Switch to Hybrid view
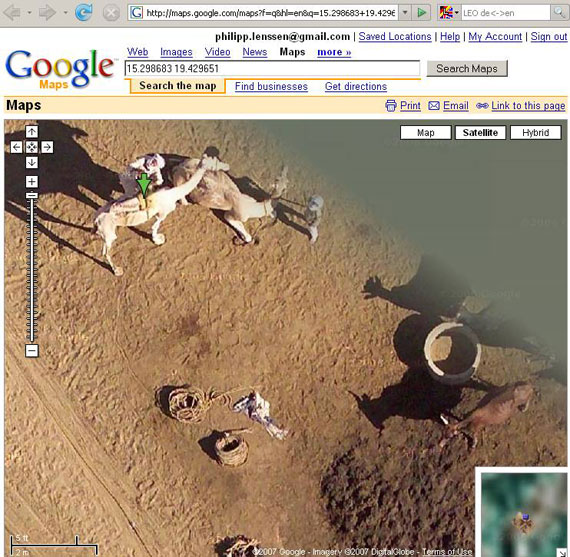The image size is (570, 557). [535, 133]
